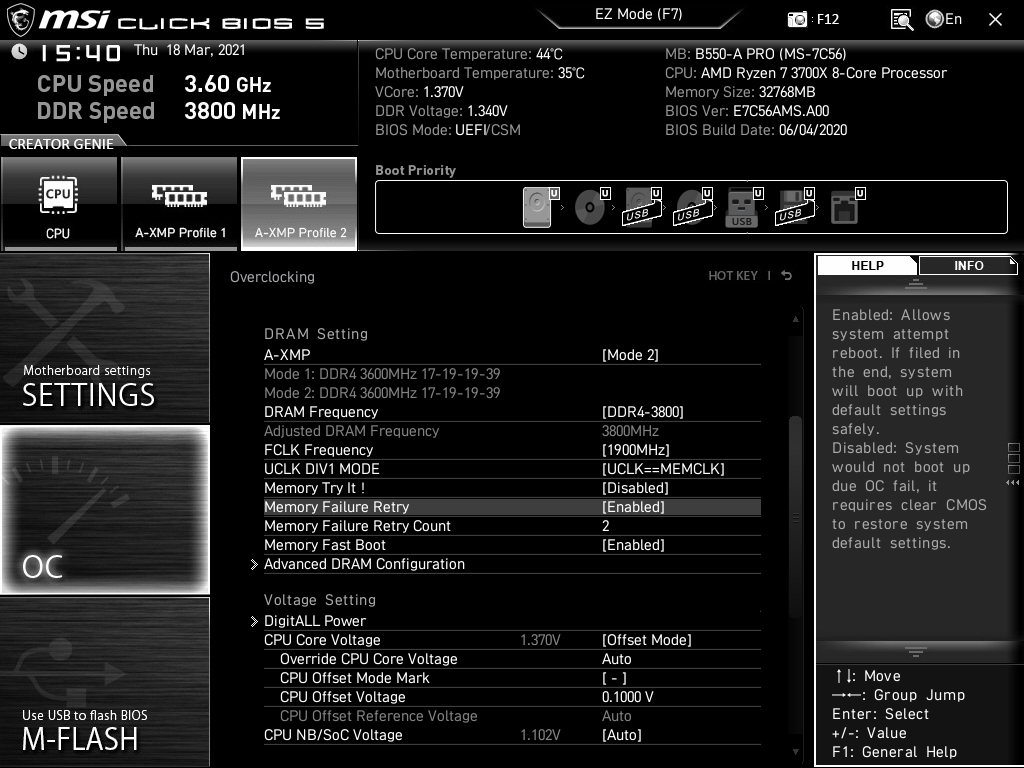This screenshot has height=768, width=1024.
Task: Open the OC overclocking section
Action: point(104,509)
